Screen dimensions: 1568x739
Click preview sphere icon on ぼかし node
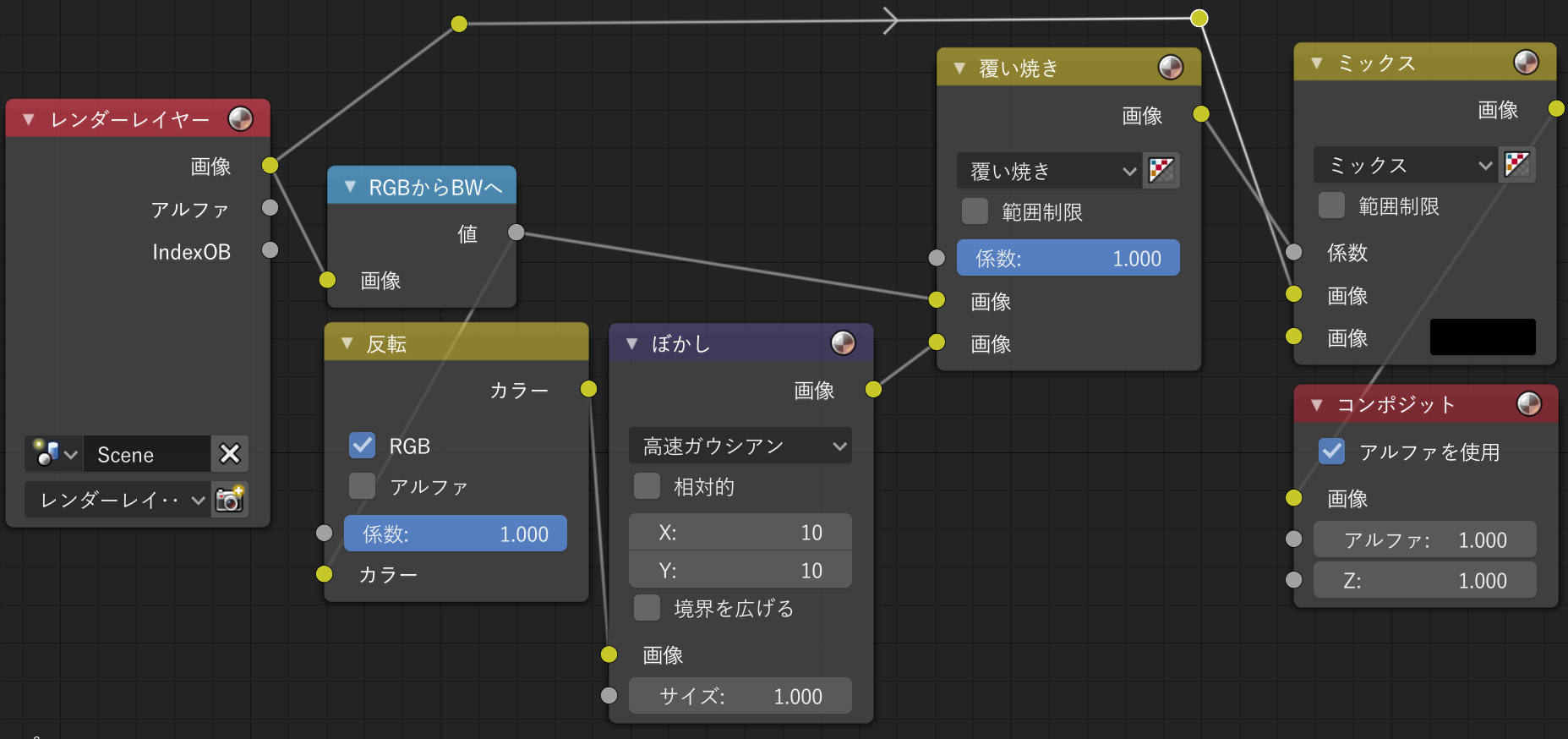[843, 342]
